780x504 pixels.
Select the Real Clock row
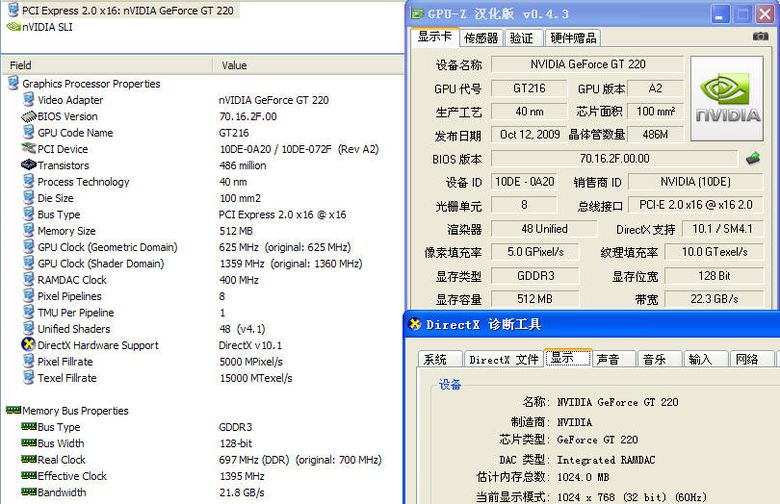tap(202, 459)
